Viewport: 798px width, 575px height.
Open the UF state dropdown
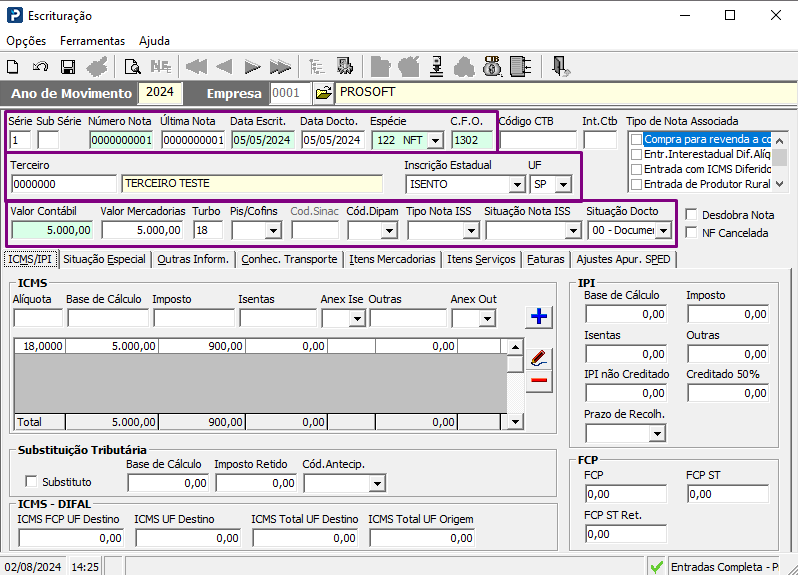tap(563, 185)
